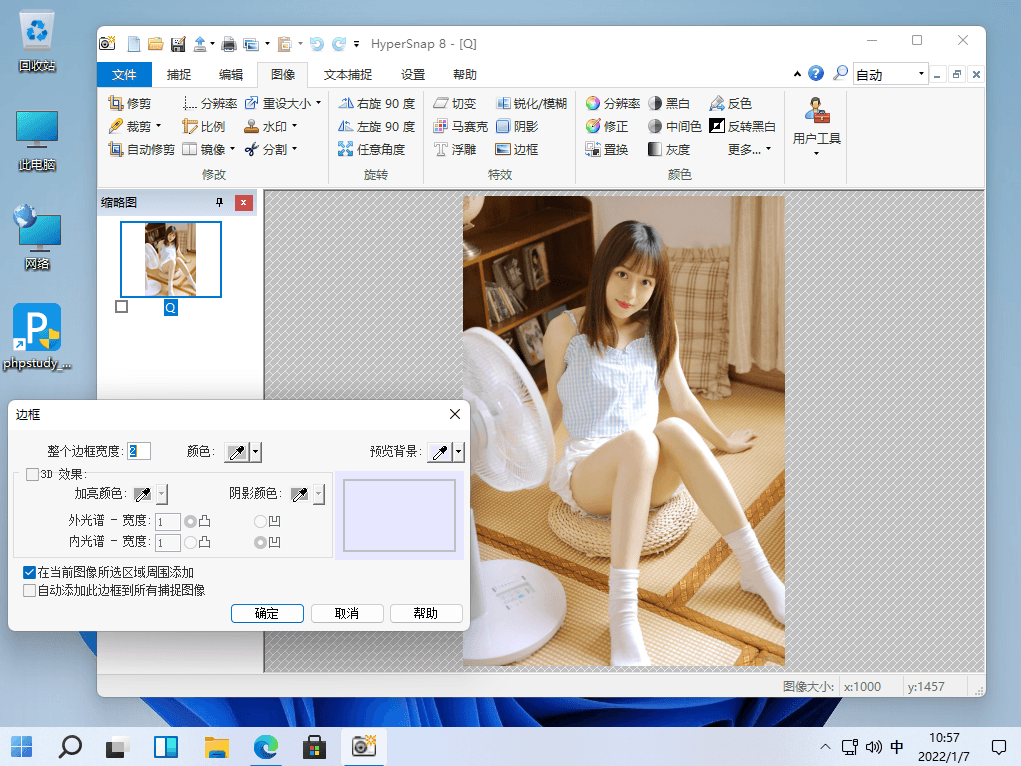1021x766 pixels.
Task: Switch to the 捕捉 ribbon tab
Action: coord(179,75)
